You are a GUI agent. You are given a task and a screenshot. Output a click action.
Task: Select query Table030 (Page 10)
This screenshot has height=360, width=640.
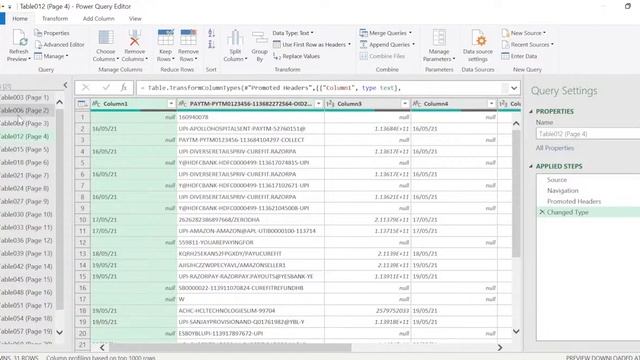(x=26, y=214)
